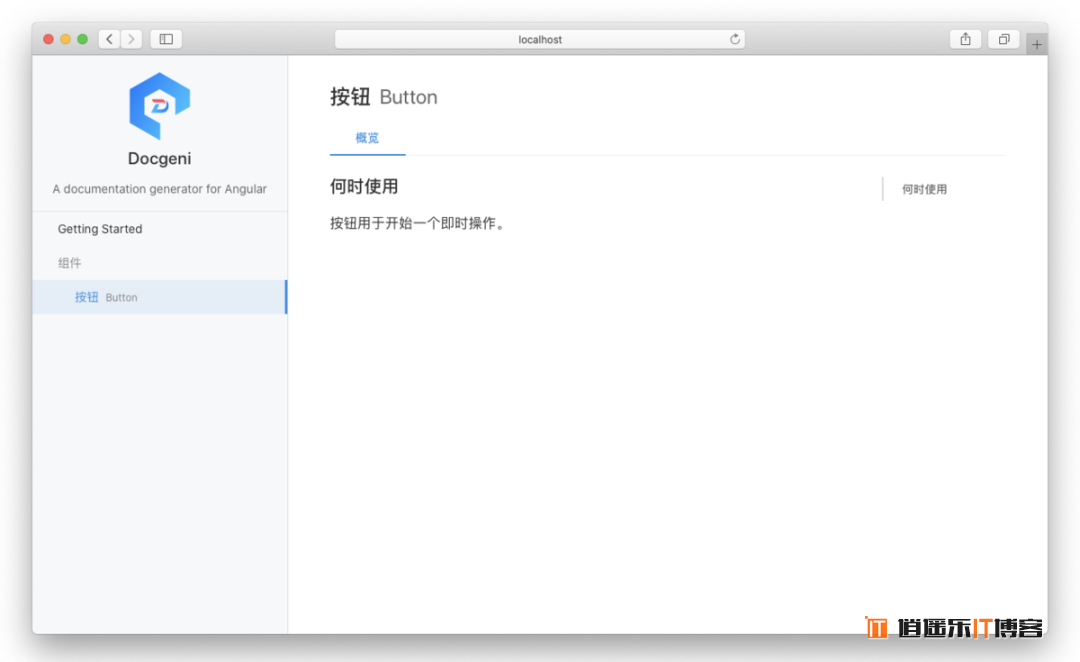Toggle the Safari sidebar button

pos(166,39)
